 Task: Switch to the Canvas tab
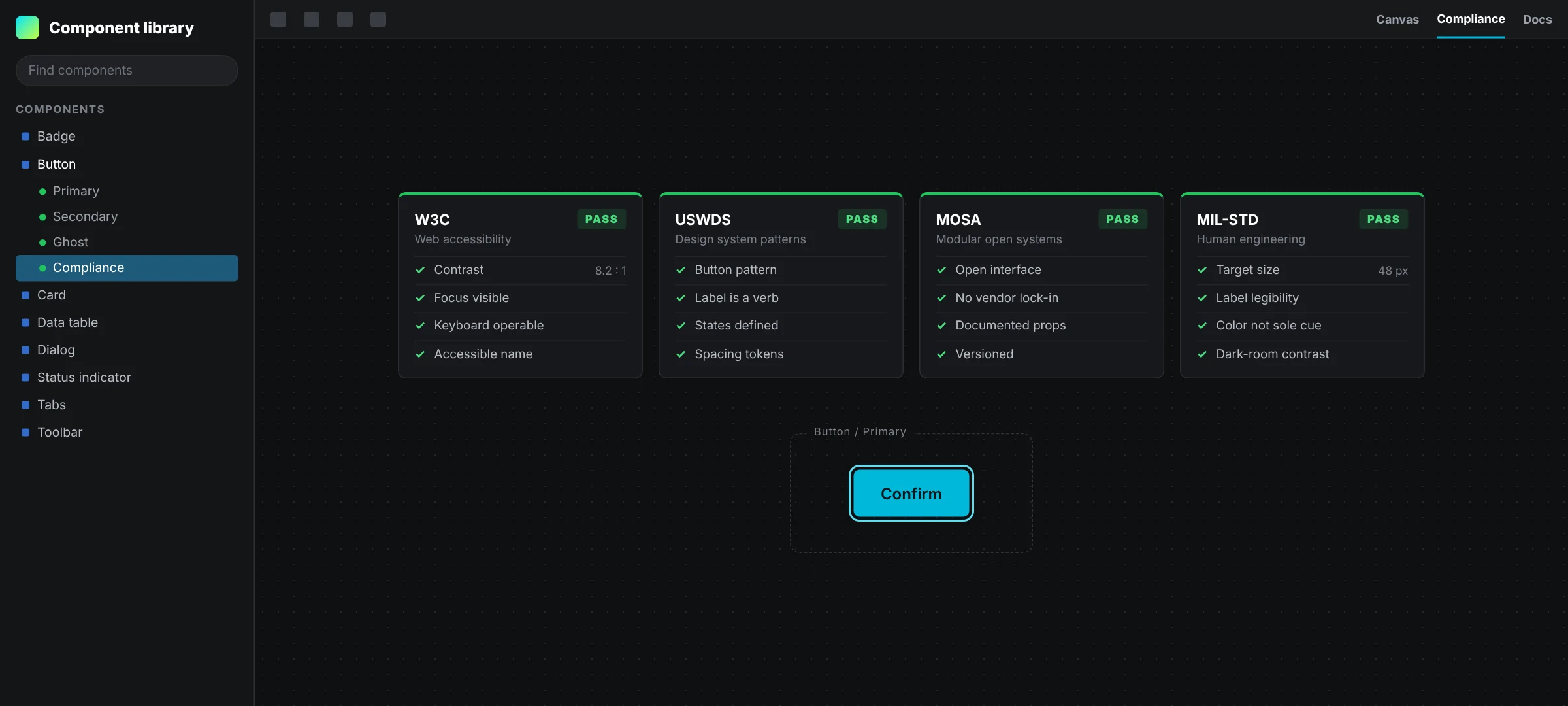[x=1397, y=20]
